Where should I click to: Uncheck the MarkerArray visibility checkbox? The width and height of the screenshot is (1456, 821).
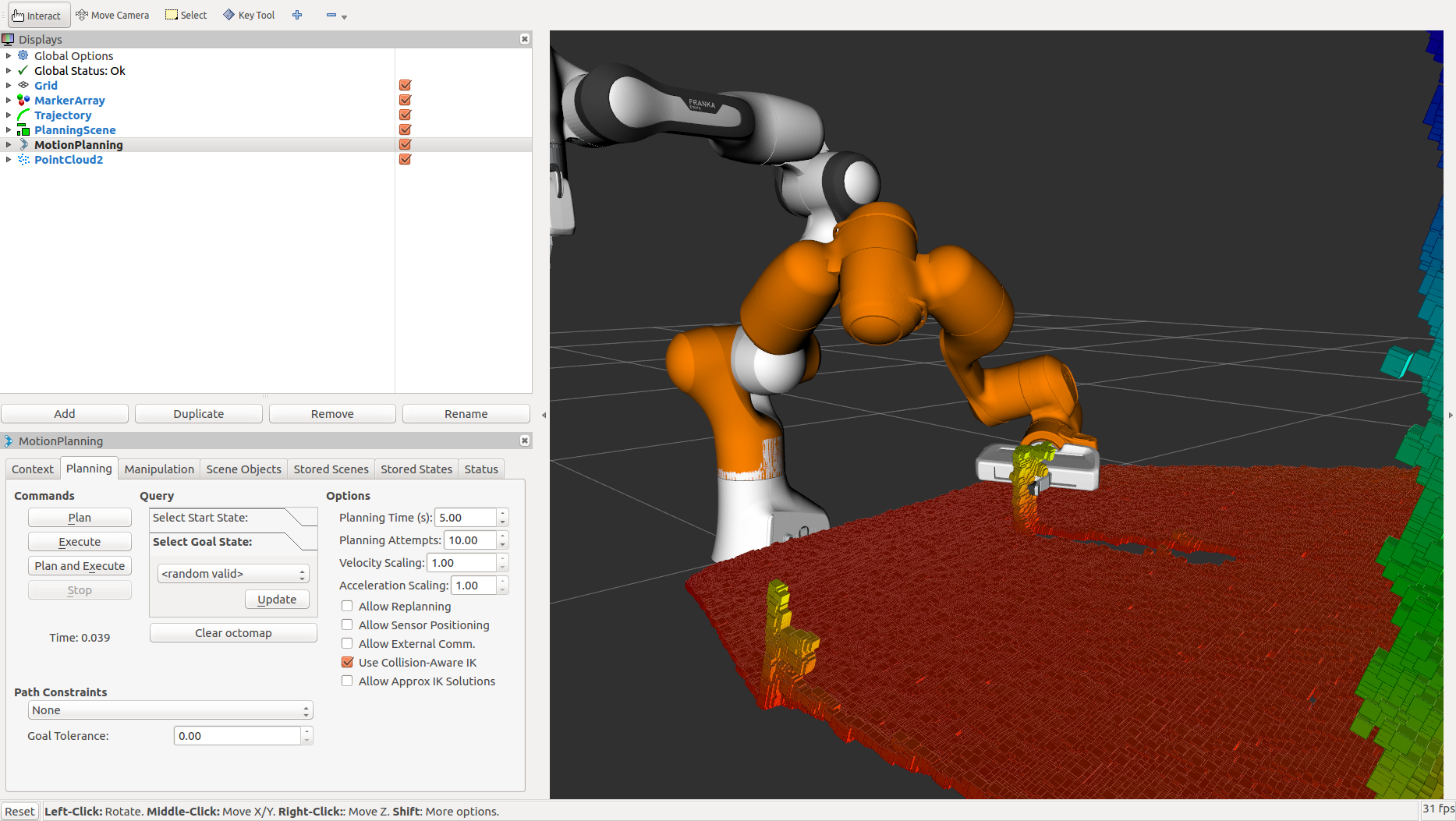(x=404, y=100)
